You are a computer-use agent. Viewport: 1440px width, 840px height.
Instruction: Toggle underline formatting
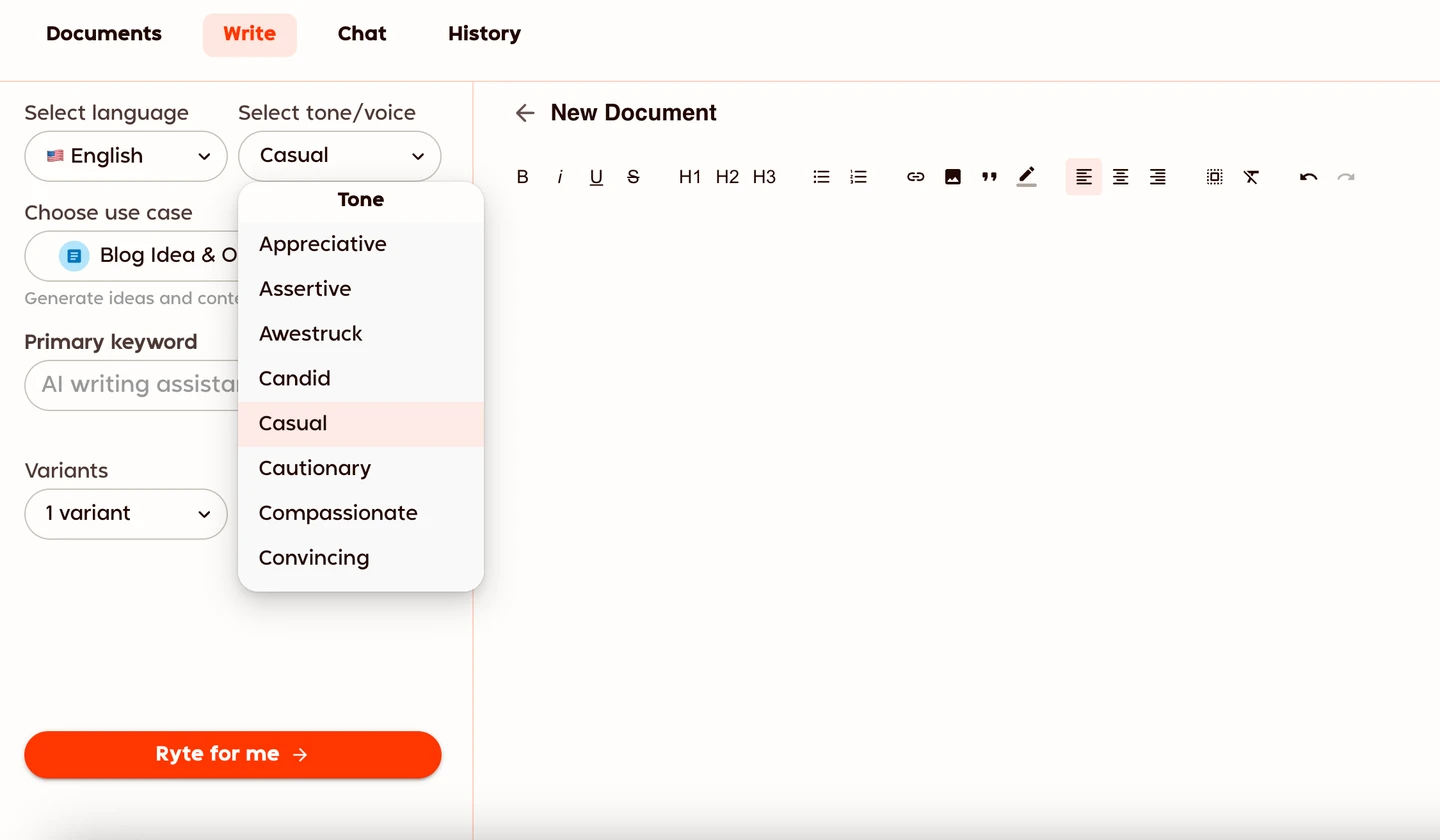pos(596,176)
